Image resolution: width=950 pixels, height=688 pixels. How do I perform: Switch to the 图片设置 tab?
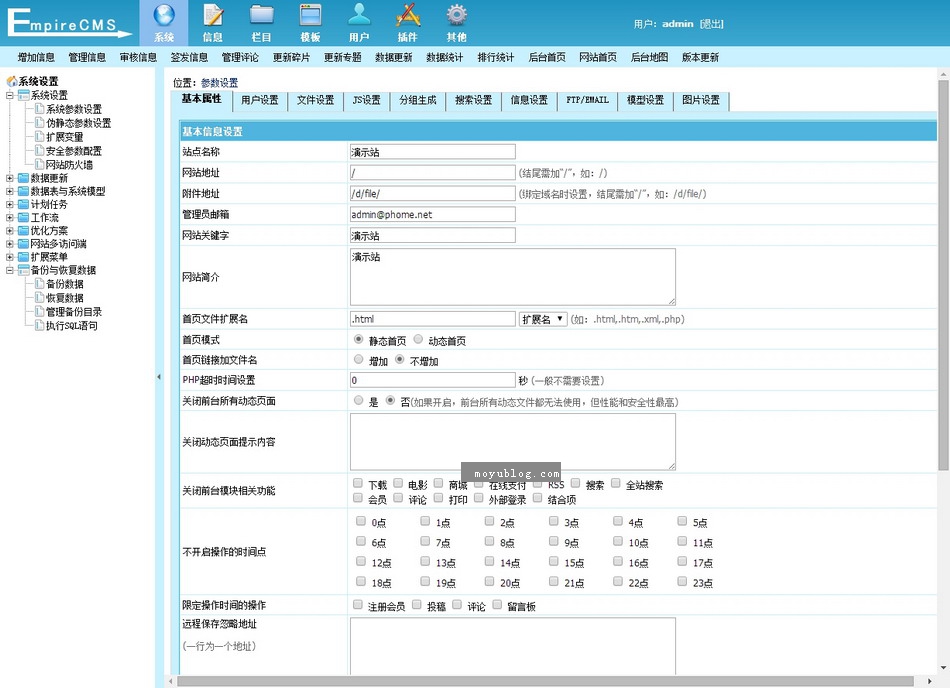(701, 101)
